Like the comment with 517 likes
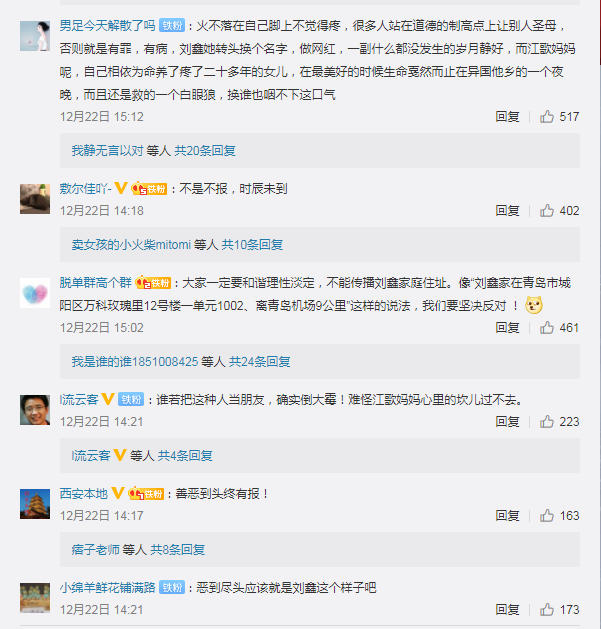Screen dimensions: 601x629 (x=546, y=117)
